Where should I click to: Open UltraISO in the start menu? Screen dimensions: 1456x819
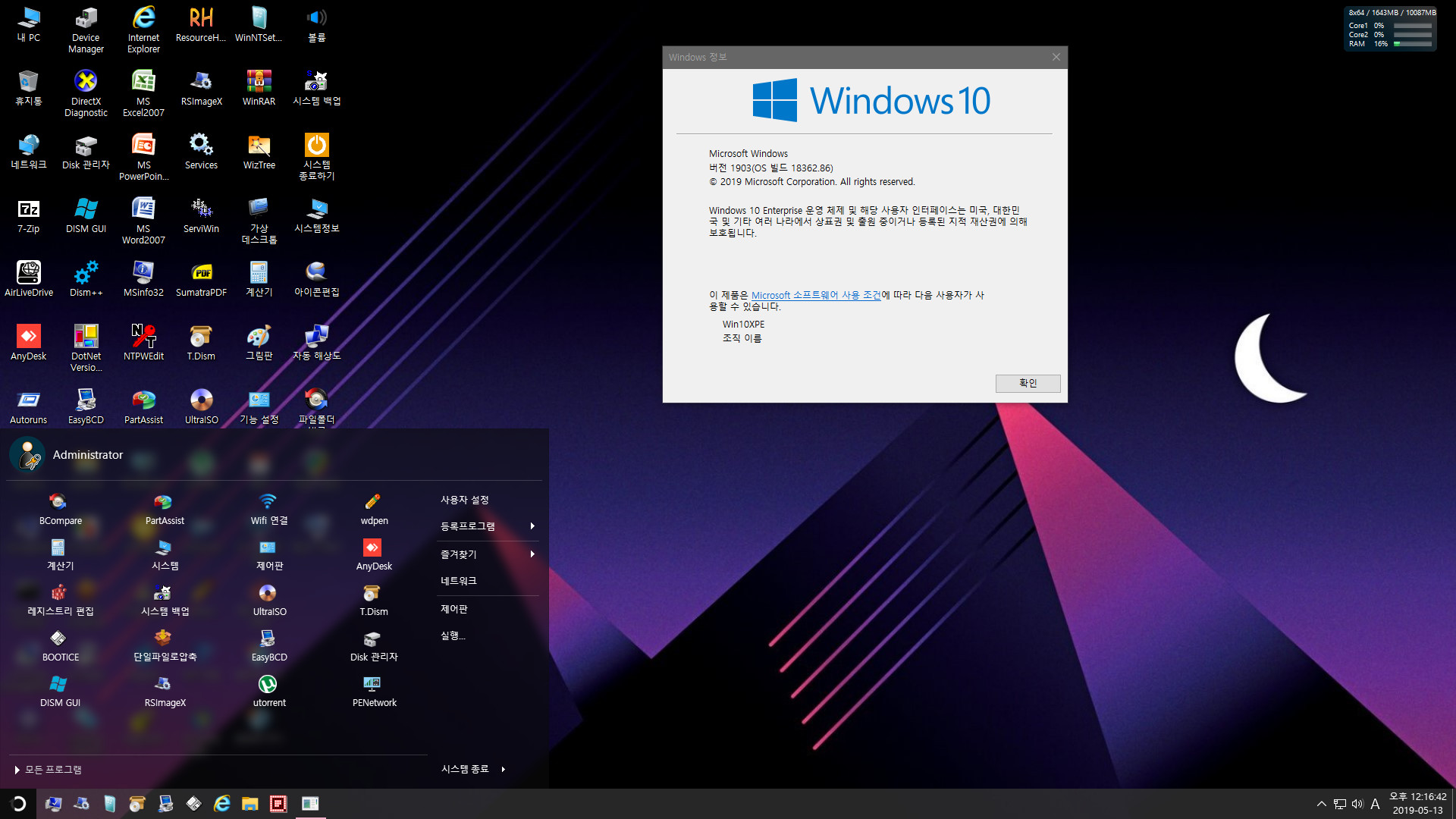[269, 601]
